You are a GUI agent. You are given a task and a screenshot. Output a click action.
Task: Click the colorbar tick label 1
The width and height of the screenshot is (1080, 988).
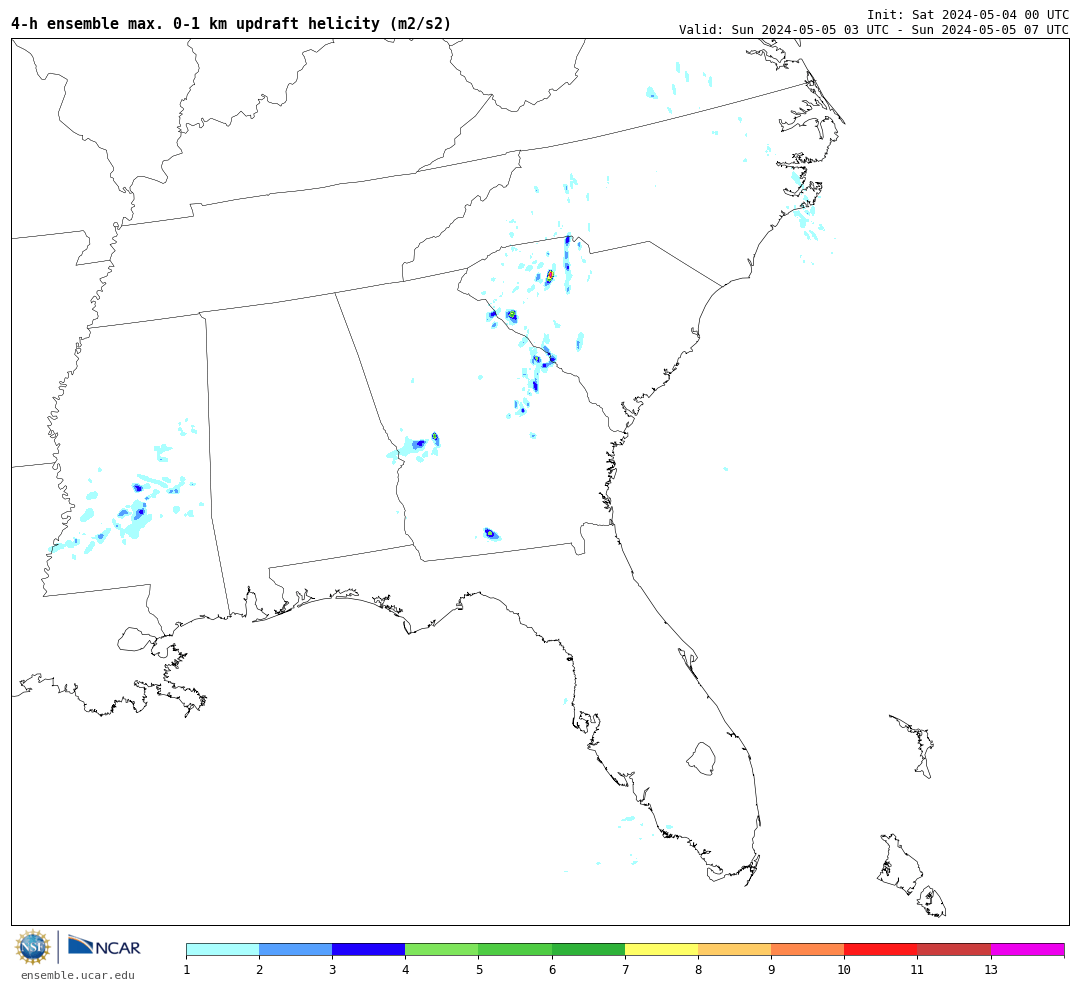point(187,969)
